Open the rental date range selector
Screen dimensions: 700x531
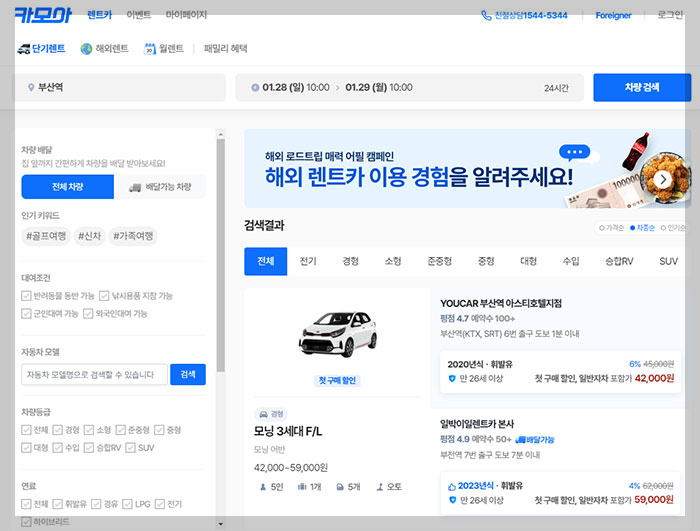pos(409,88)
